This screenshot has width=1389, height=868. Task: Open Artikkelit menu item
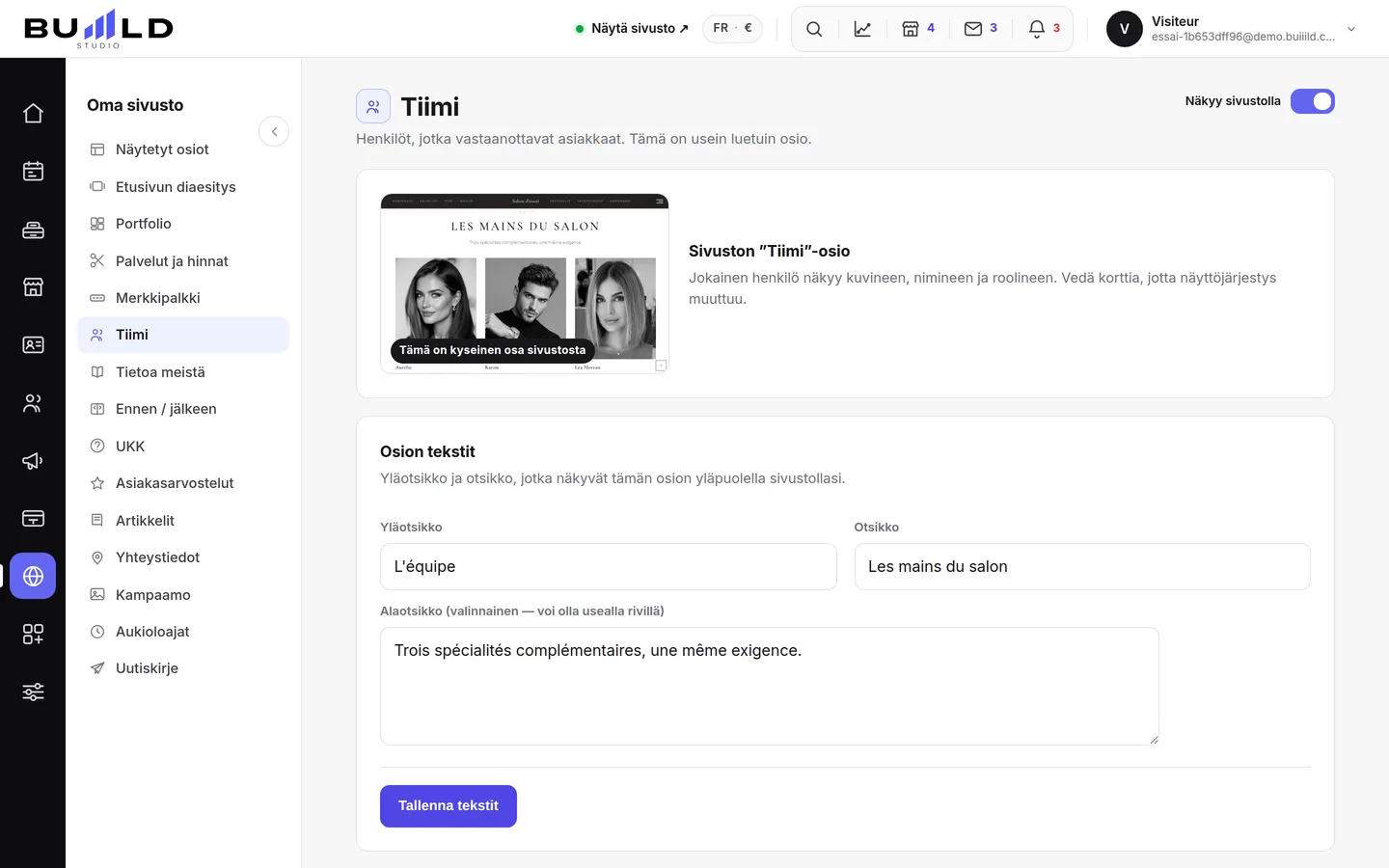(183, 521)
